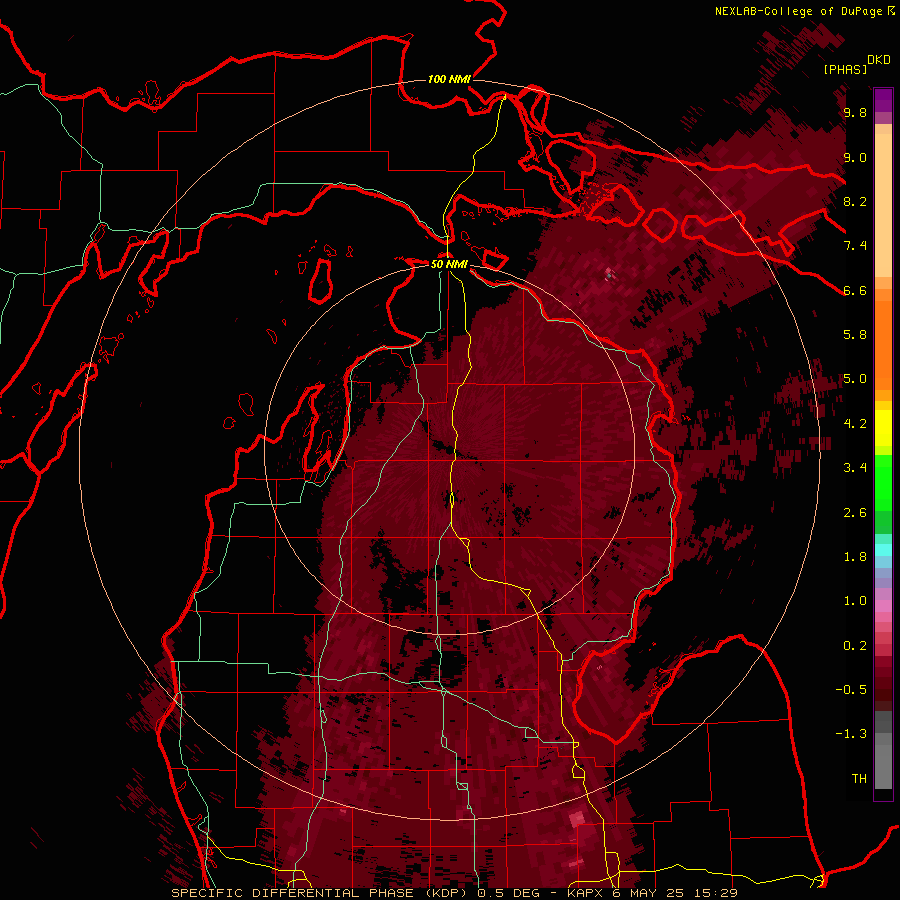Click the 1.0 value on color scale
The image size is (900, 900).
coord(855,600)
